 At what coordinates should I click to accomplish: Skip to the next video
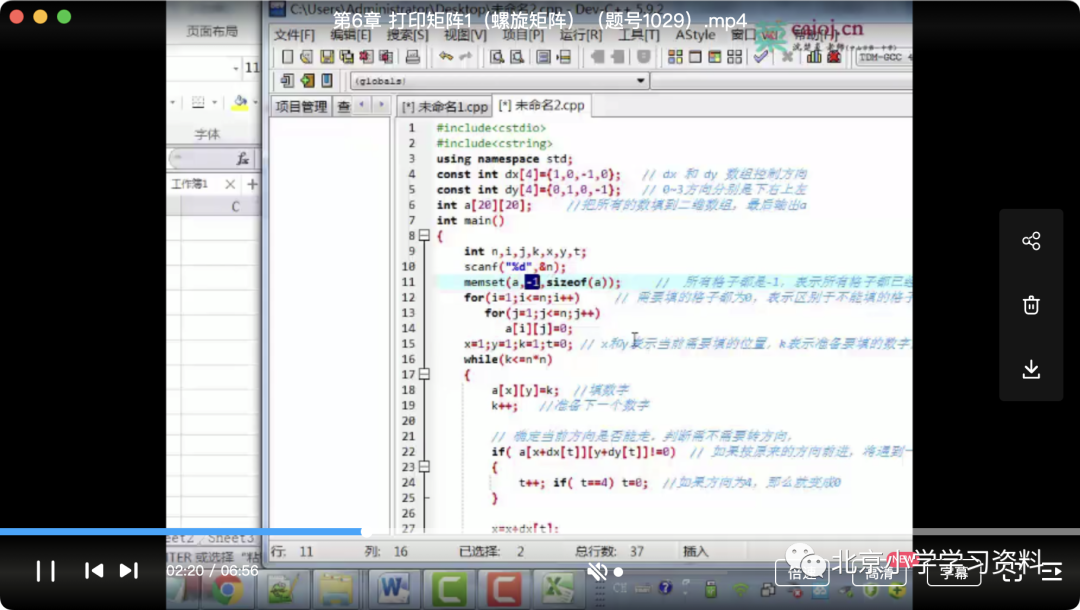click(x=129, y=571)
